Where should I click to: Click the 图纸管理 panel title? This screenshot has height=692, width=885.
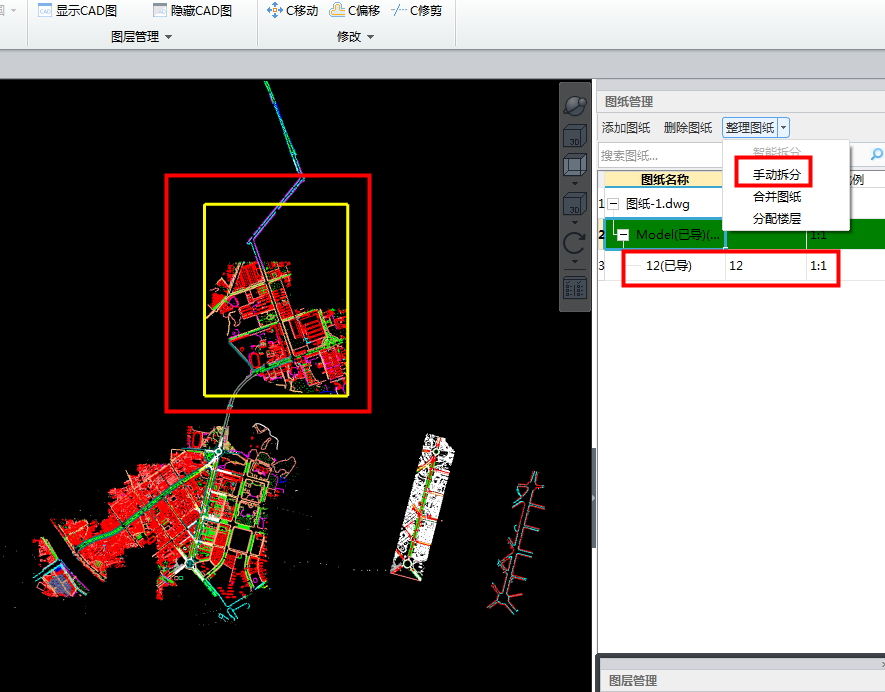(629, 102)
